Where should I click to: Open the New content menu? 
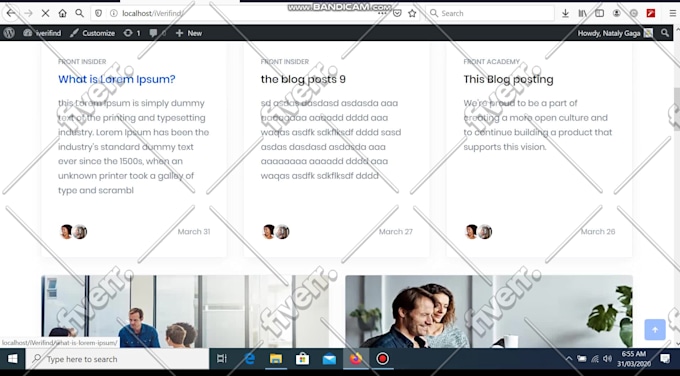click(189, 33)
